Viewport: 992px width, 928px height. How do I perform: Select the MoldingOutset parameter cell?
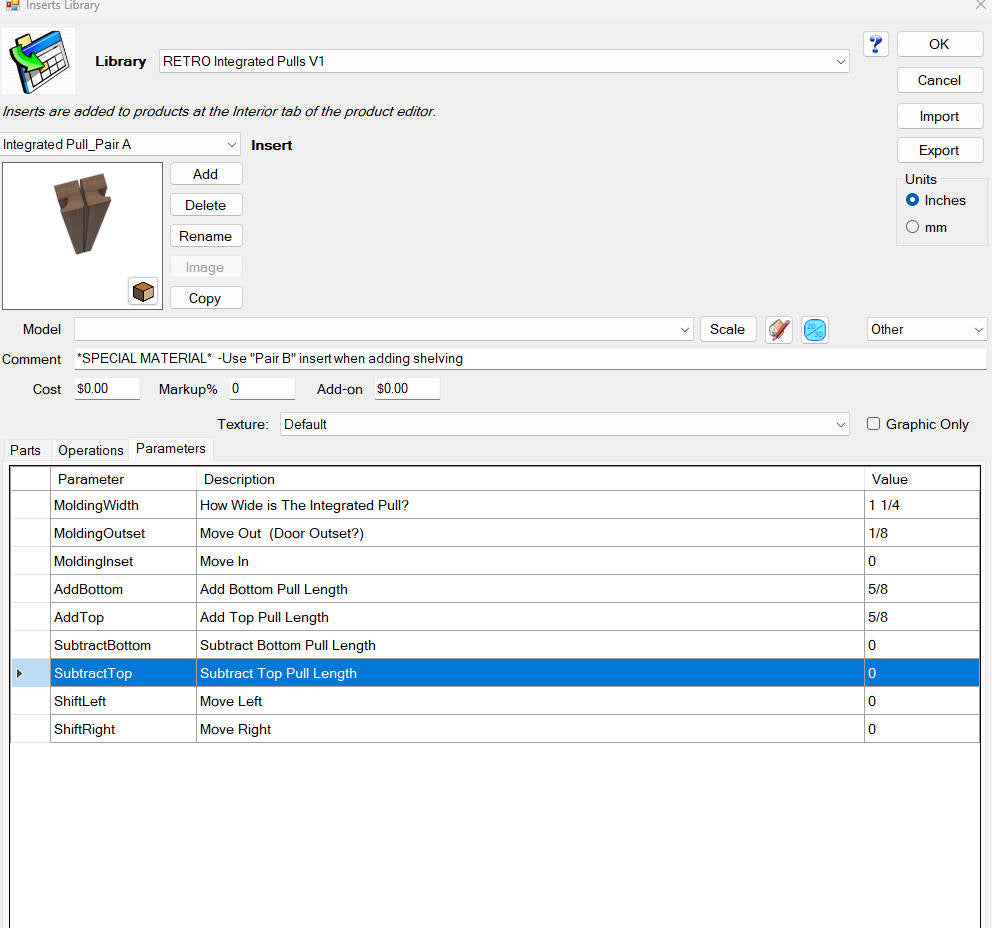coord(123,533)
